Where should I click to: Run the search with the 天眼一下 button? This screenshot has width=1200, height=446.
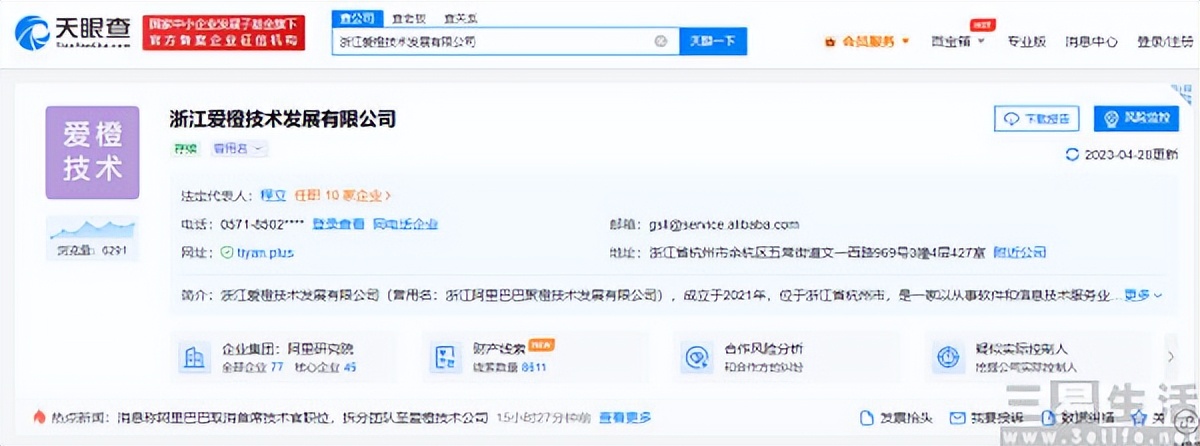(x=714, y=41)
